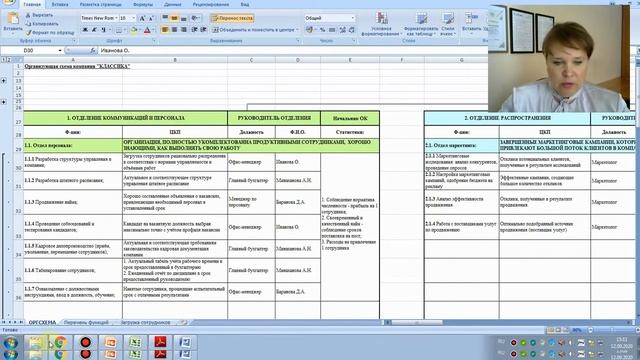Screen dimensions: 640x360
Task: Click the horizontal scrollbar thumb
Action: tap(417, 322)
